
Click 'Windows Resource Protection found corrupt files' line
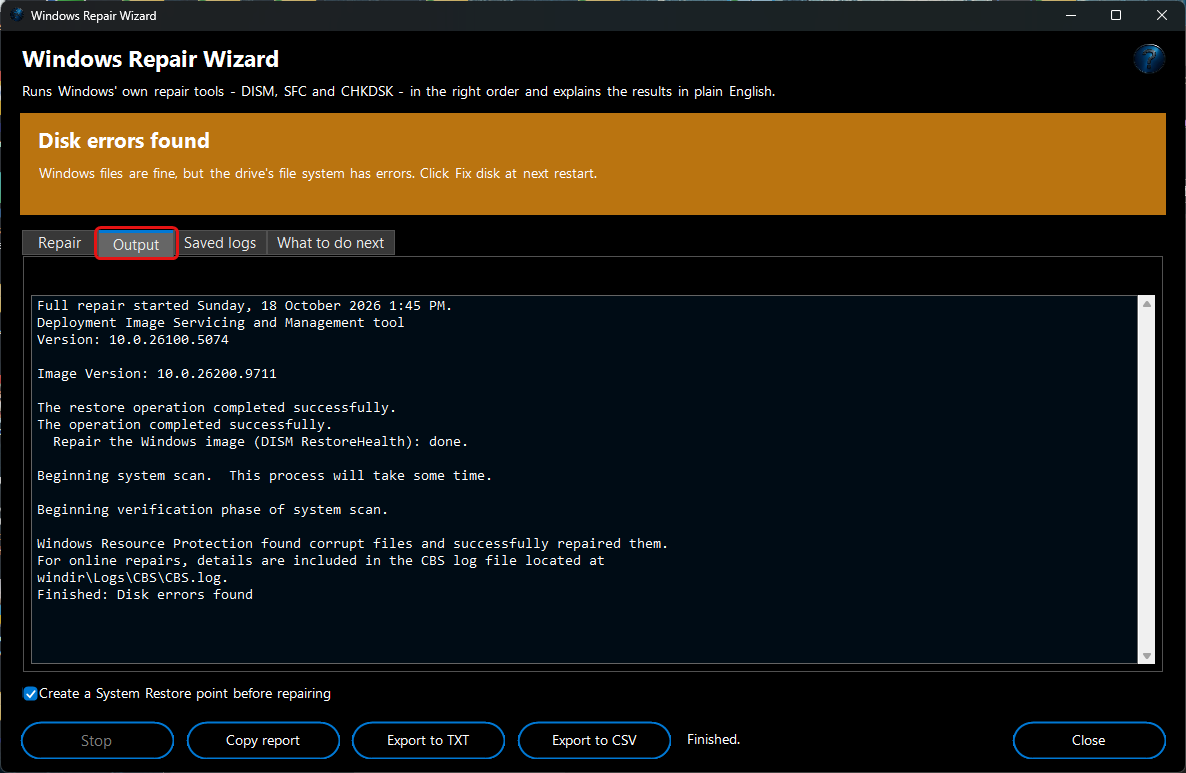[352, 544]
